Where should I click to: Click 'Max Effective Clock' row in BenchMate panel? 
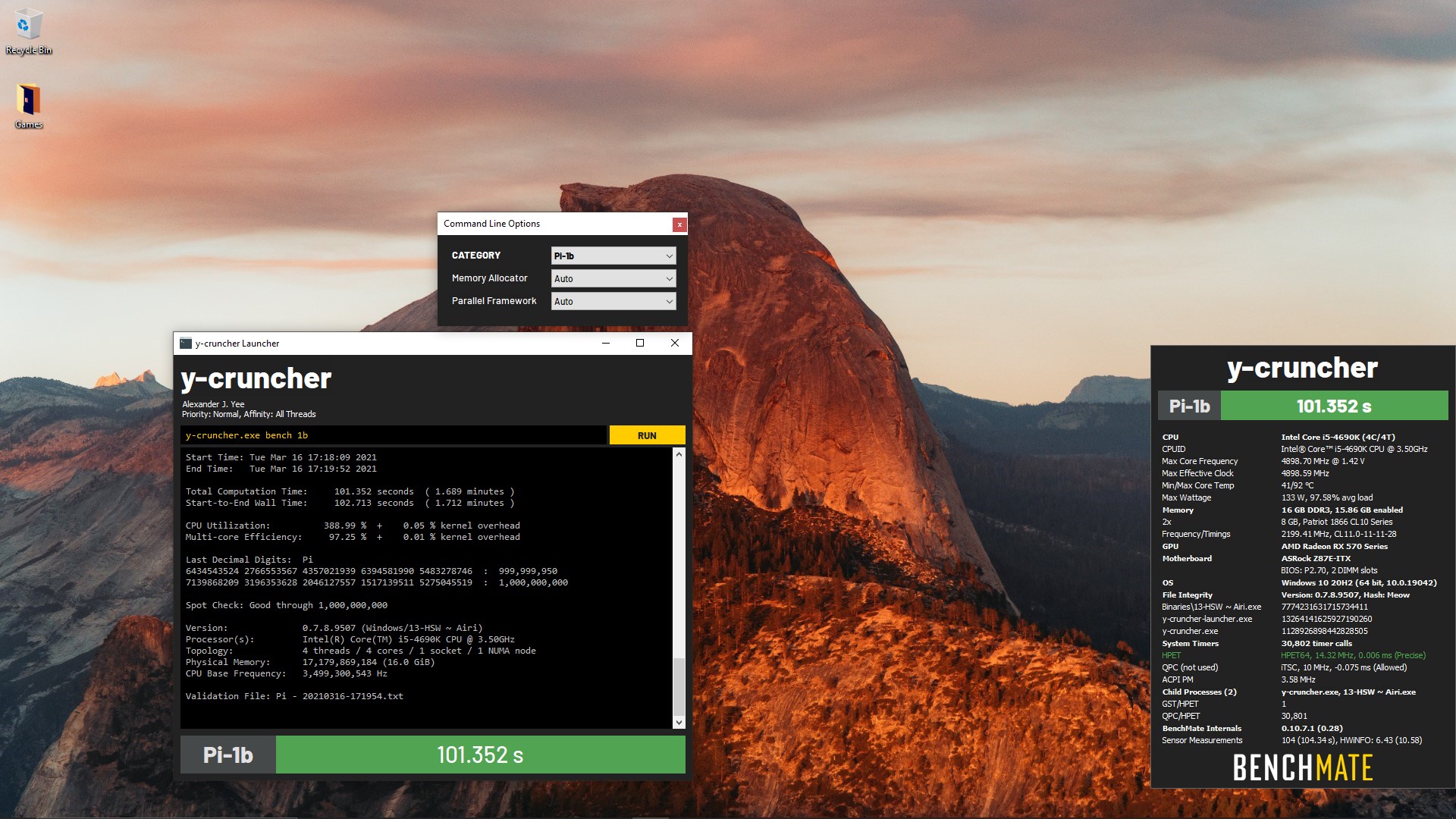pyautogui.click(x=1245, y=473)
